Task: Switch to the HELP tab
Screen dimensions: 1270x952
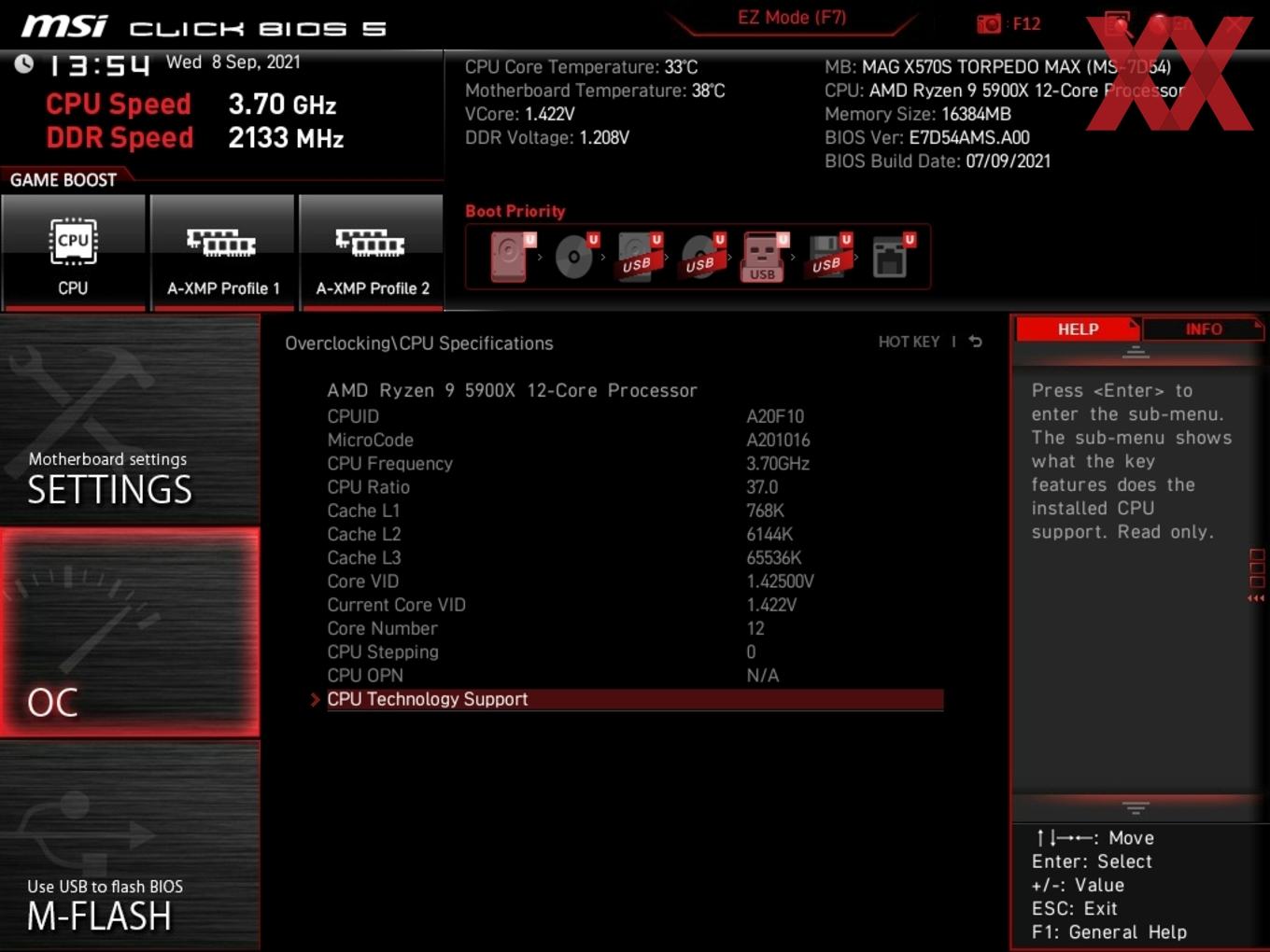Action: coord(1078,329)
